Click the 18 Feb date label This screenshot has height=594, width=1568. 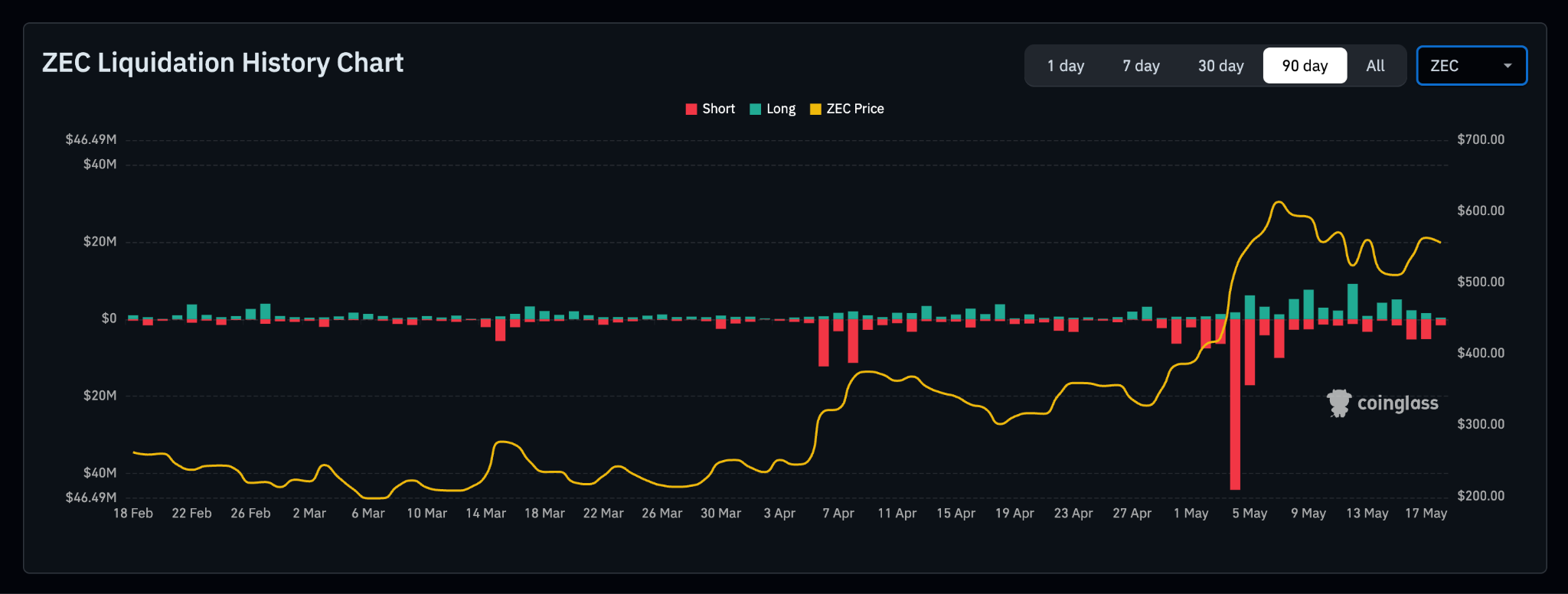coord(133,513)
